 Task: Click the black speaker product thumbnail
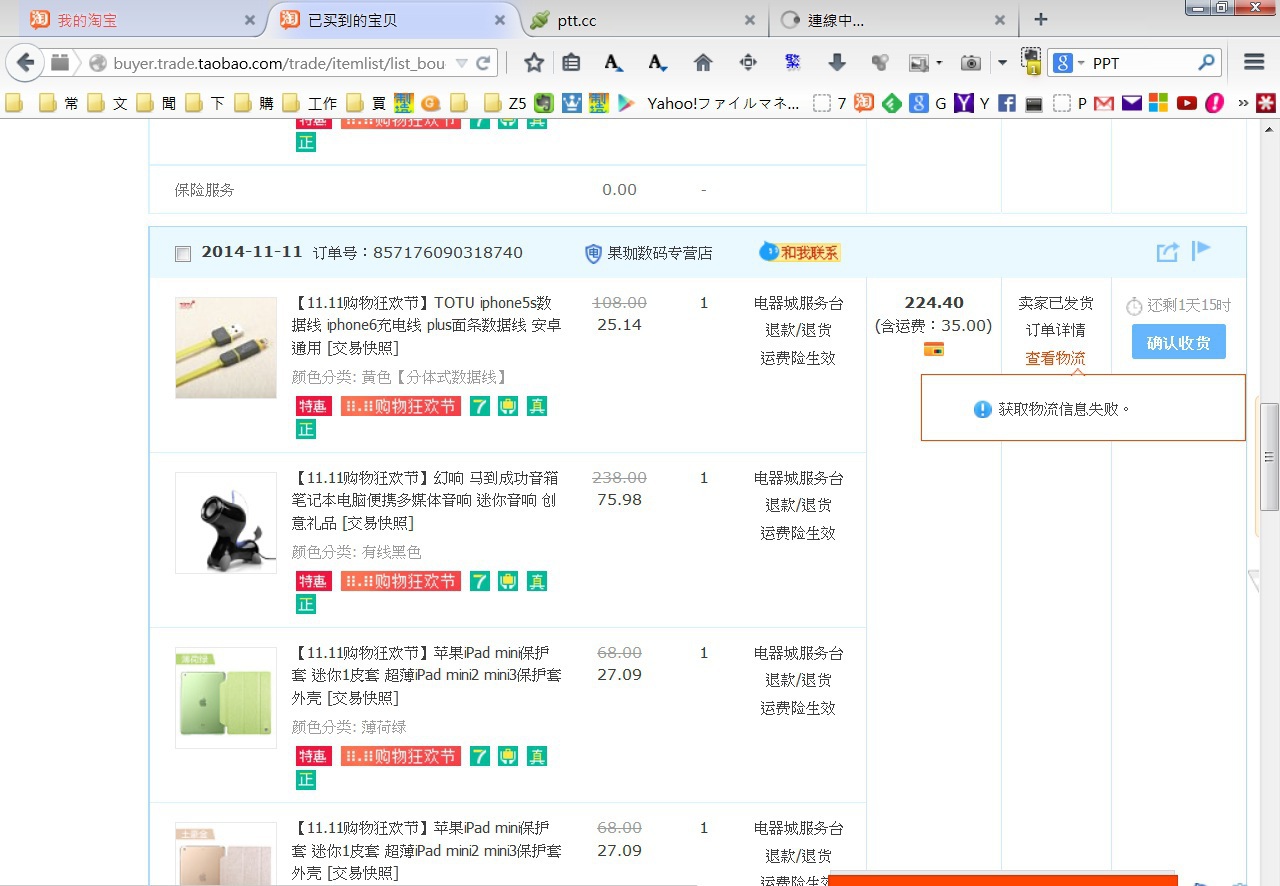tap(226, 523)
